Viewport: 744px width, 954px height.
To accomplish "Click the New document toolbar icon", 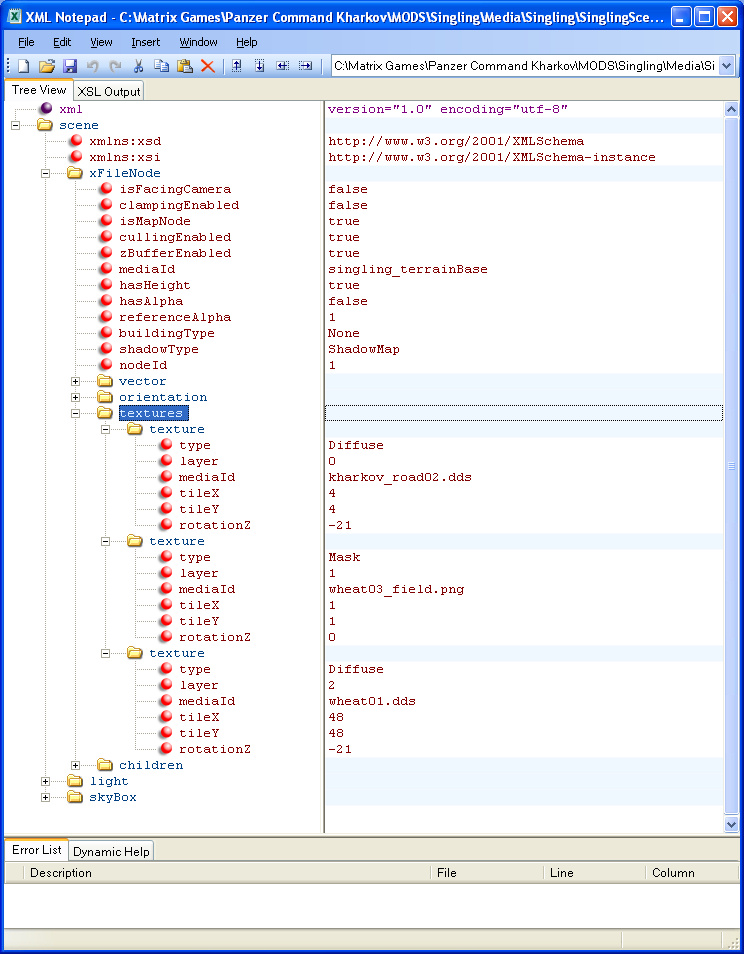I will (23, 66).
